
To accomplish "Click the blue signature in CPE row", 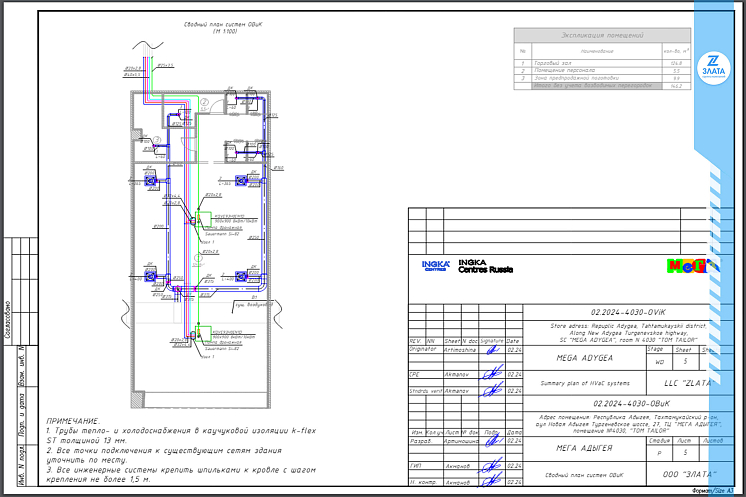I will (x=491, y=374).
